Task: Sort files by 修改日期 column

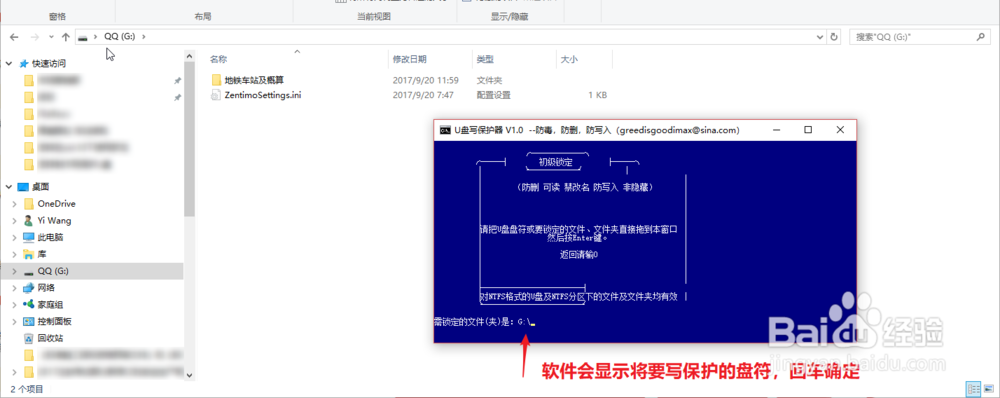Action: coord(409,59)
